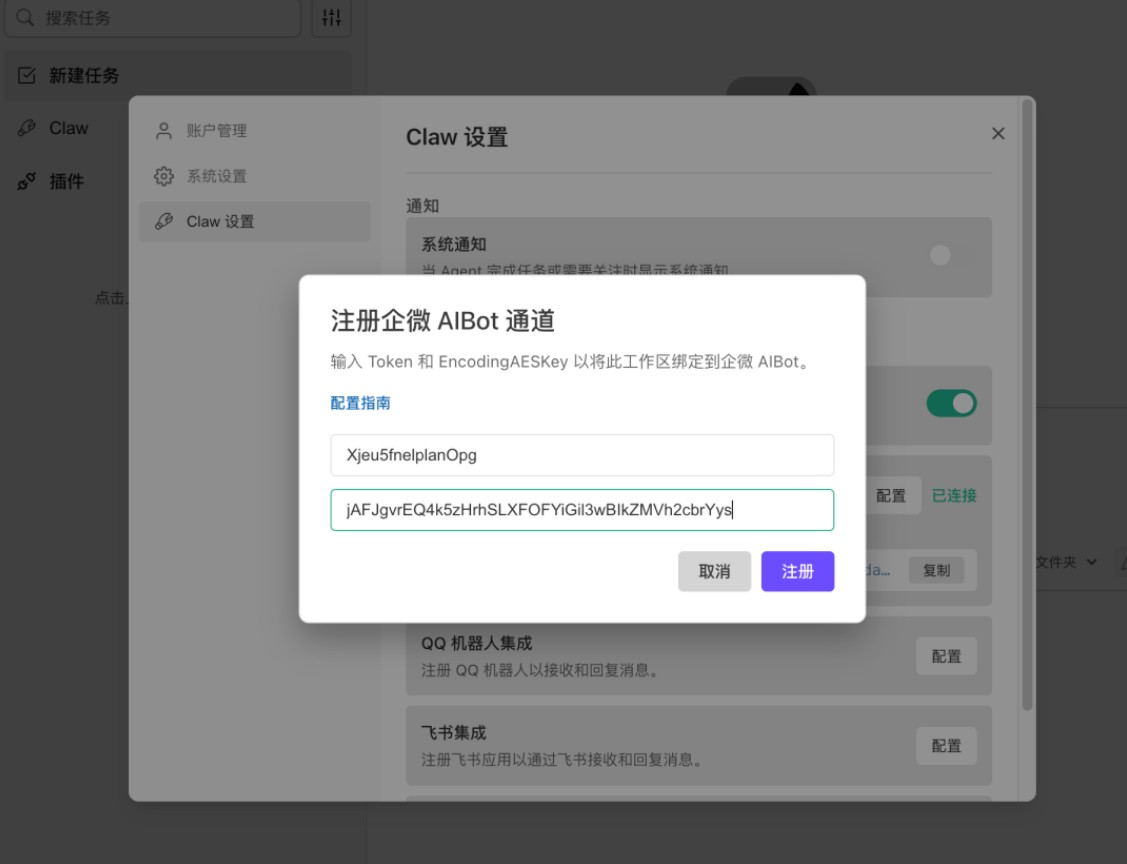The image size is (1127, 864).
Task: Click the EncodingAESKey input field
Action: (583, 510)
